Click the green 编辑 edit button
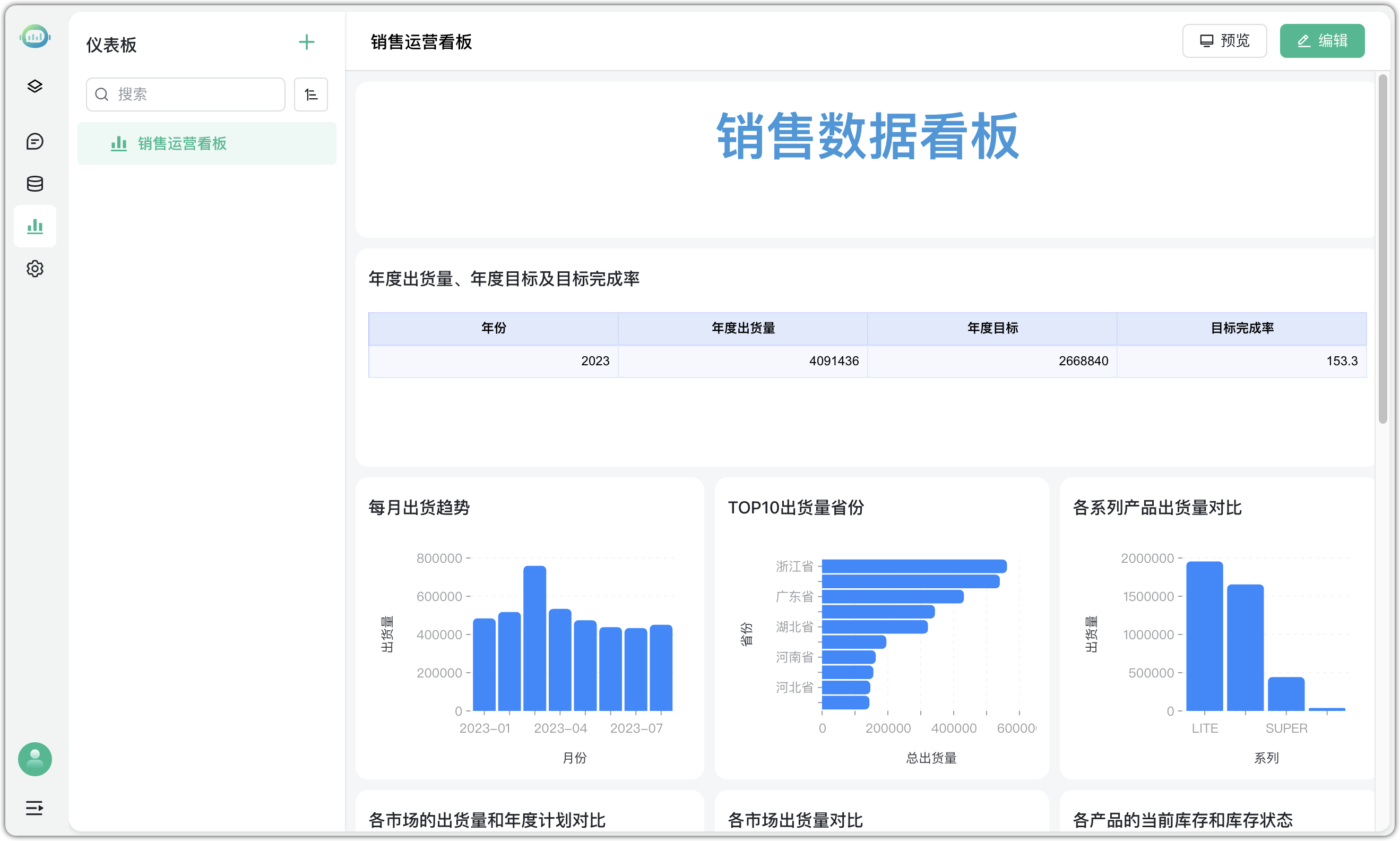Image resolution: width=1400 pixels, height=841 pixels. [x=1321, y=41]
